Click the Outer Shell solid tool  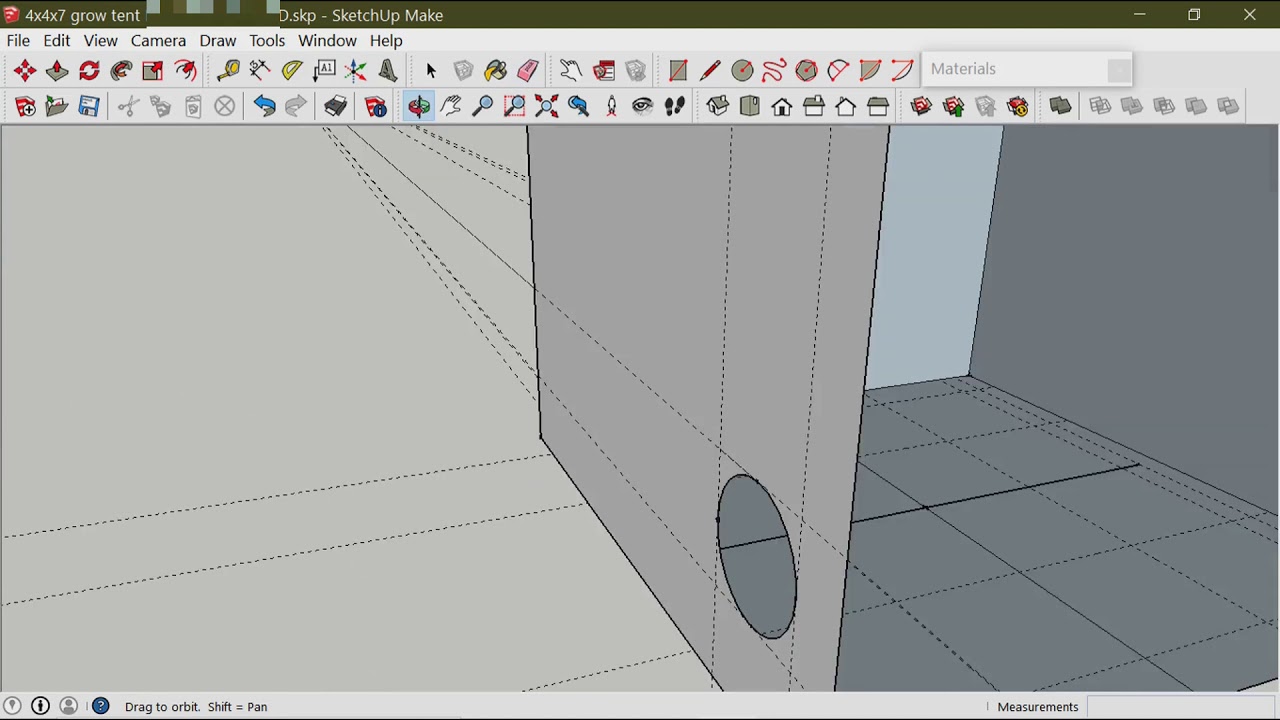(1060, 106)
